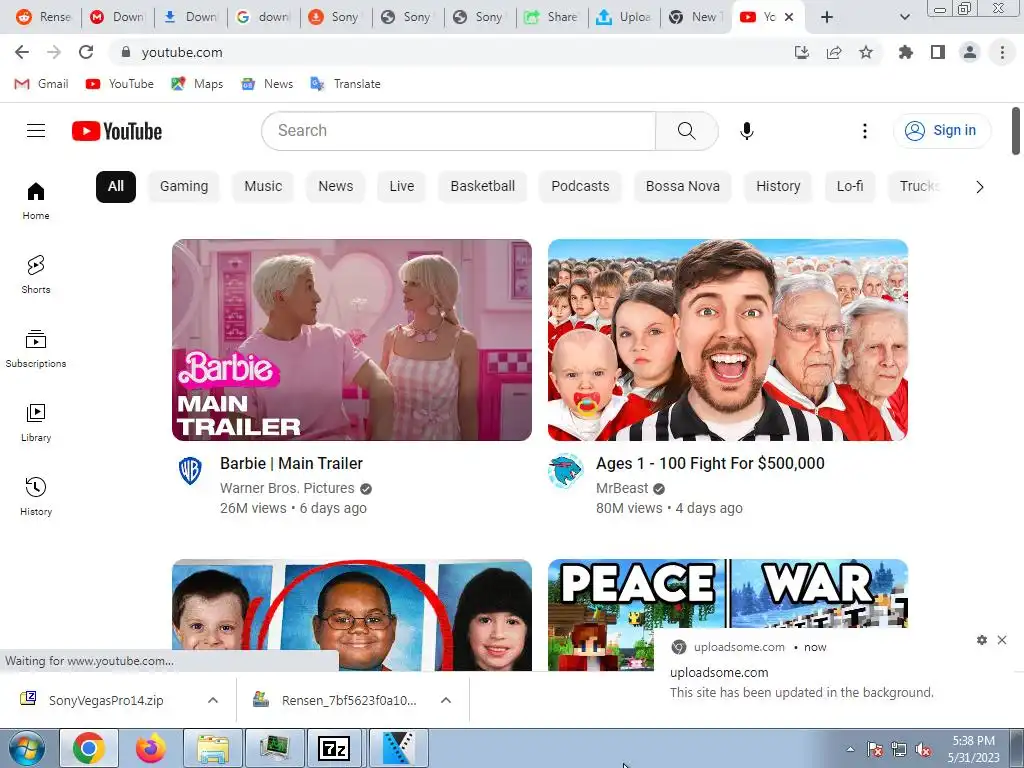Select the Live filter chip
Screen dimensions: 1024x768
(x=402, y=187)
